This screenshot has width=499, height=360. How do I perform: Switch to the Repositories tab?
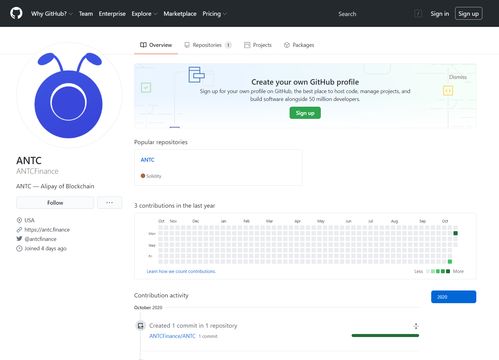tap(208, 45)
